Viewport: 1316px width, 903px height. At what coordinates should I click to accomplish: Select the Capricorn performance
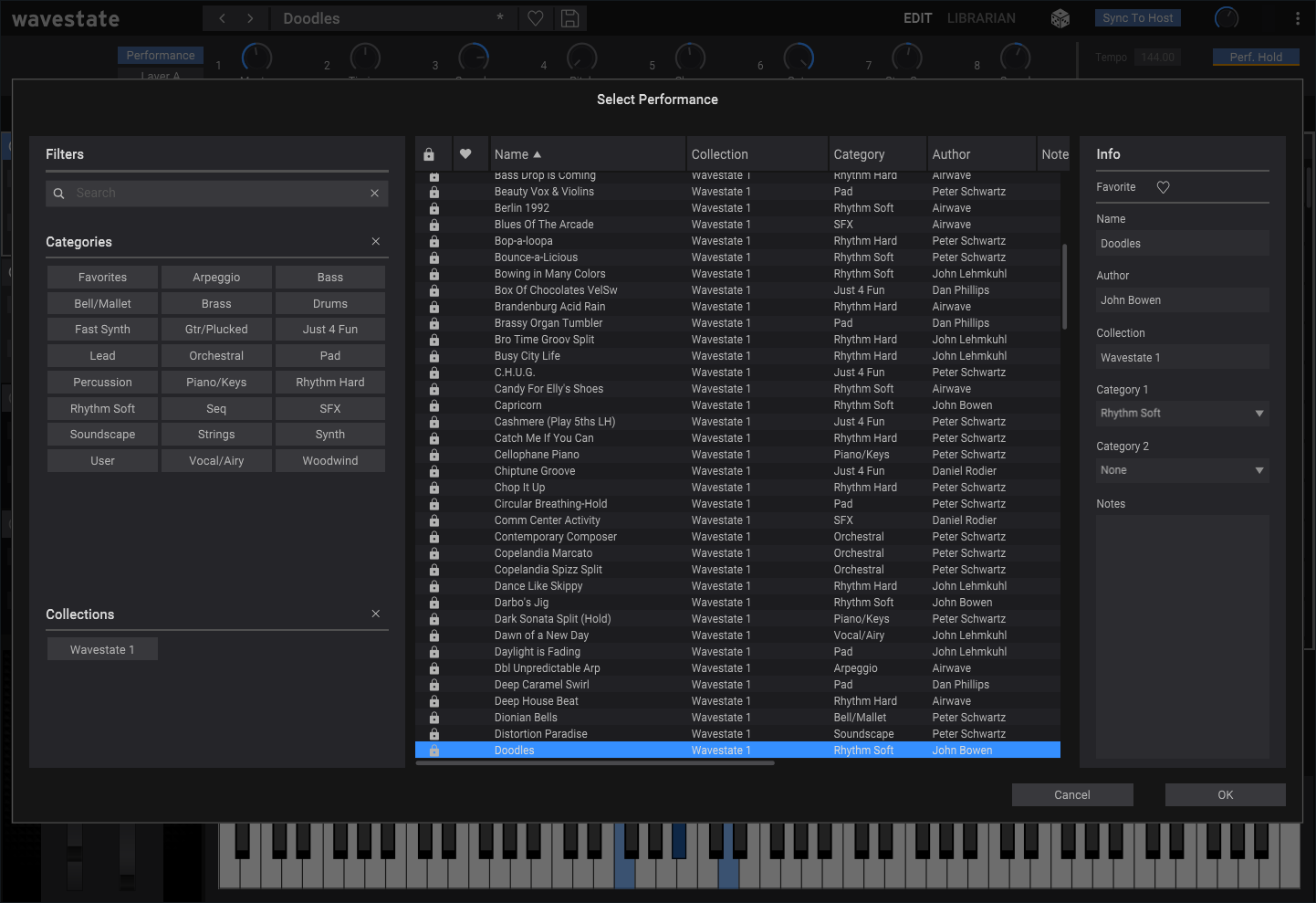737,405
